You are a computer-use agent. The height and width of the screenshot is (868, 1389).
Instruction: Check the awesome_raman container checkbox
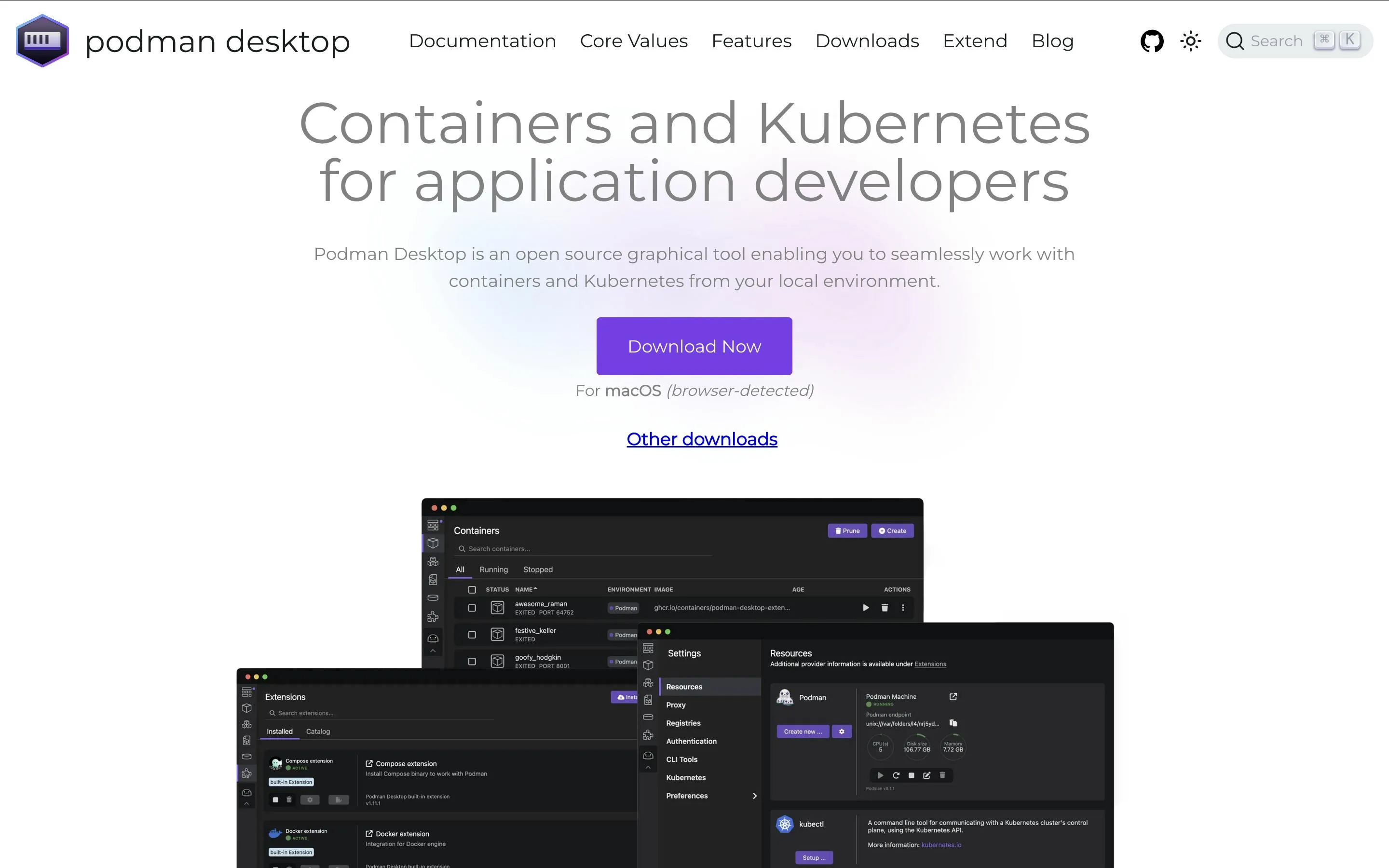[x=472, y=608]
